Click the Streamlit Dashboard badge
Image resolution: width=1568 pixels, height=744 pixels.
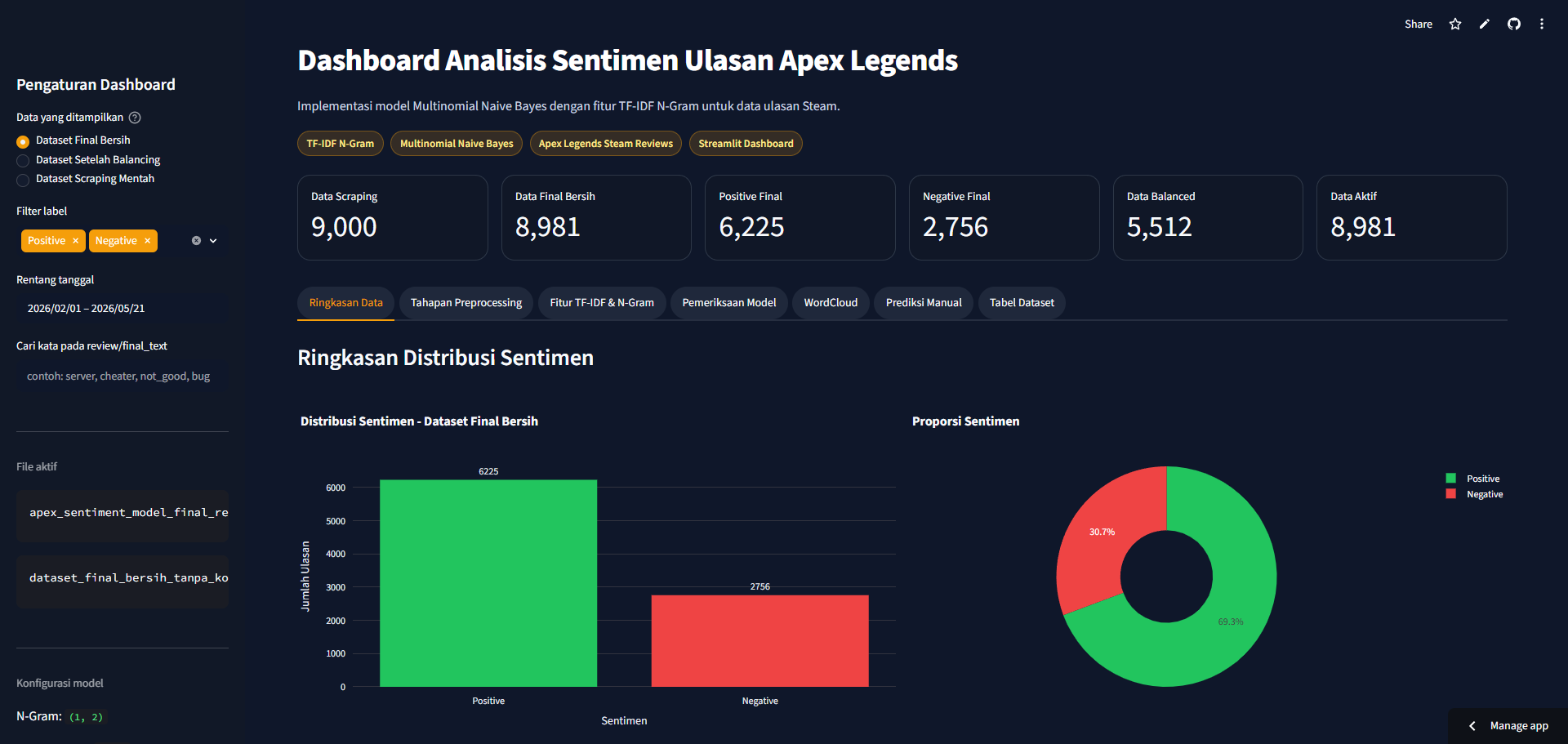[746, 144]
